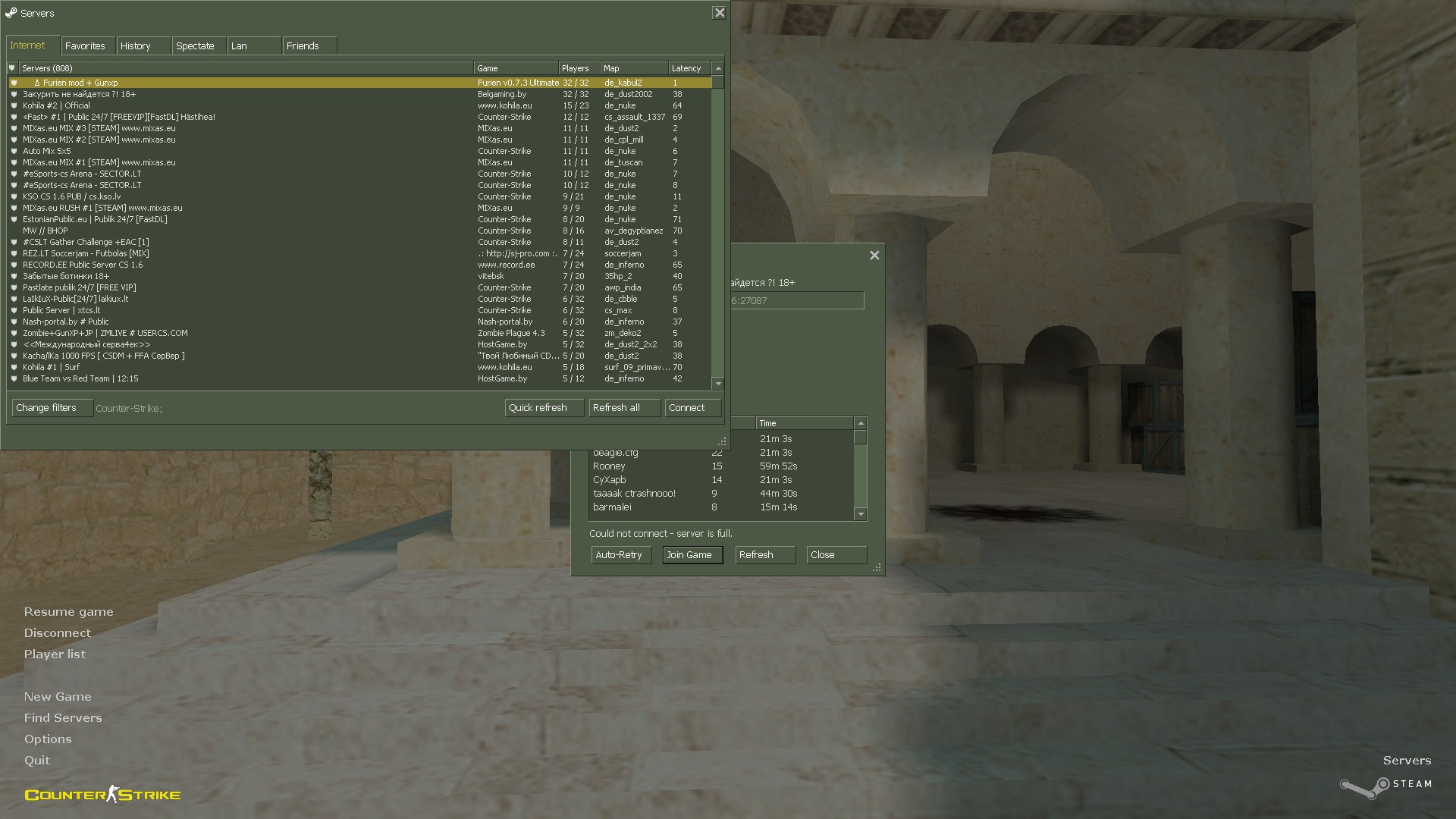The width and height of the screenshot is (1456, 819).
Task: Click the player list scroll-down arrow
Action: (860, 514)
